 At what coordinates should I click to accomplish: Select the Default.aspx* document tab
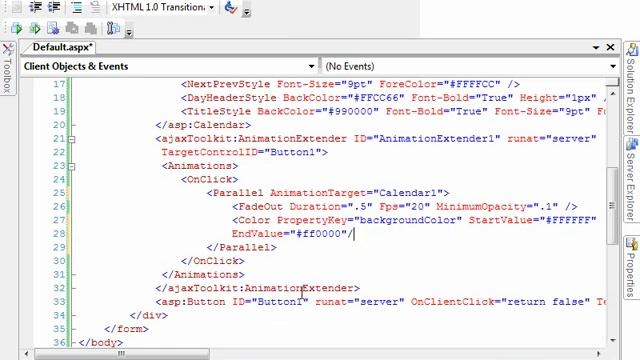(x=62, y=47)
